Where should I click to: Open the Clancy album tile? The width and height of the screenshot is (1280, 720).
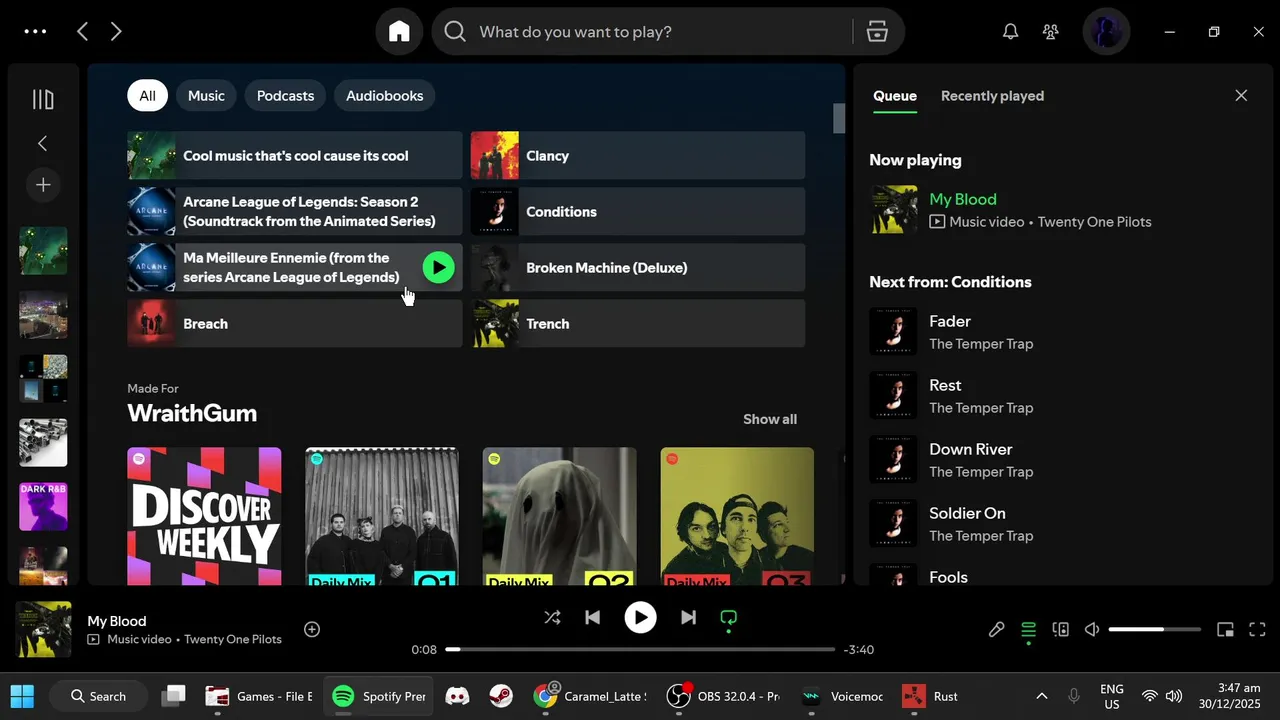638,155
